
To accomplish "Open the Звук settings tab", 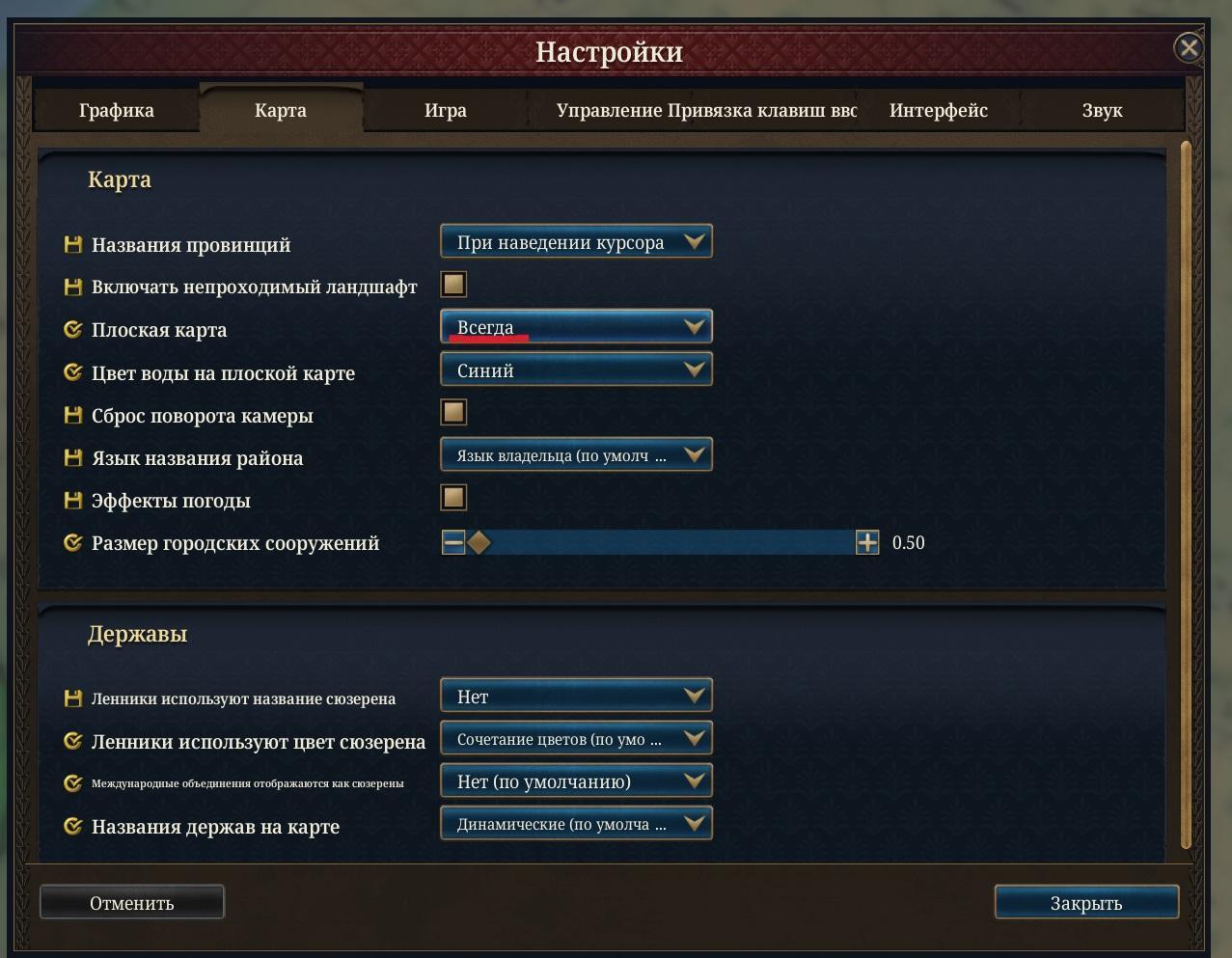I will pos(1102,110).
